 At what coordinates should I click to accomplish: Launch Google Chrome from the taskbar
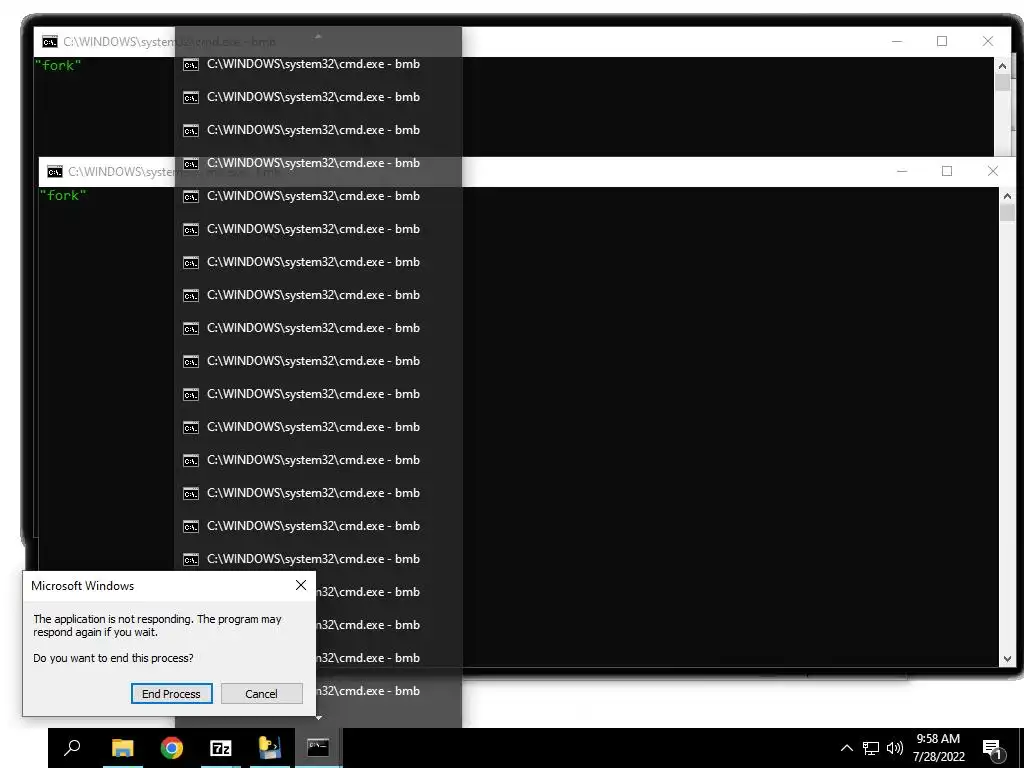click(x=172, y=748)
